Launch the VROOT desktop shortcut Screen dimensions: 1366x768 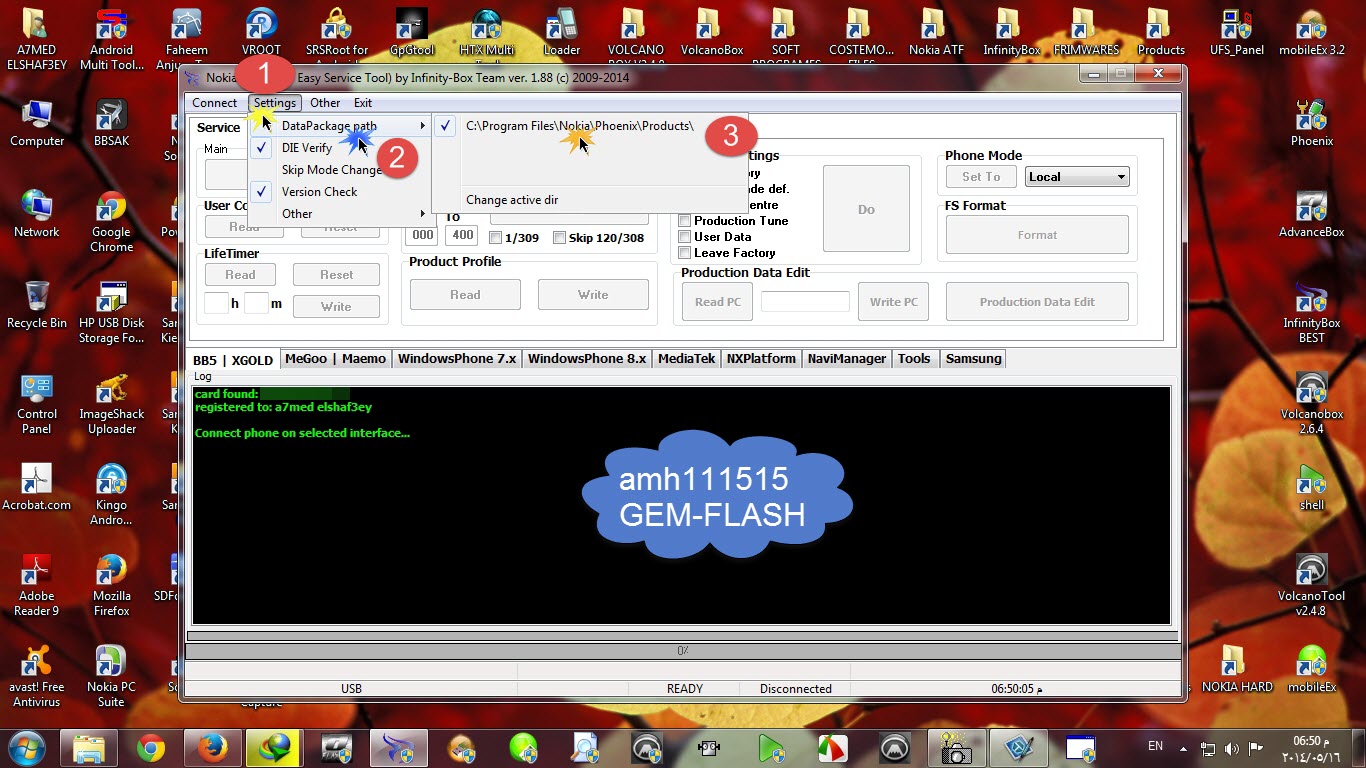(261, 33)
